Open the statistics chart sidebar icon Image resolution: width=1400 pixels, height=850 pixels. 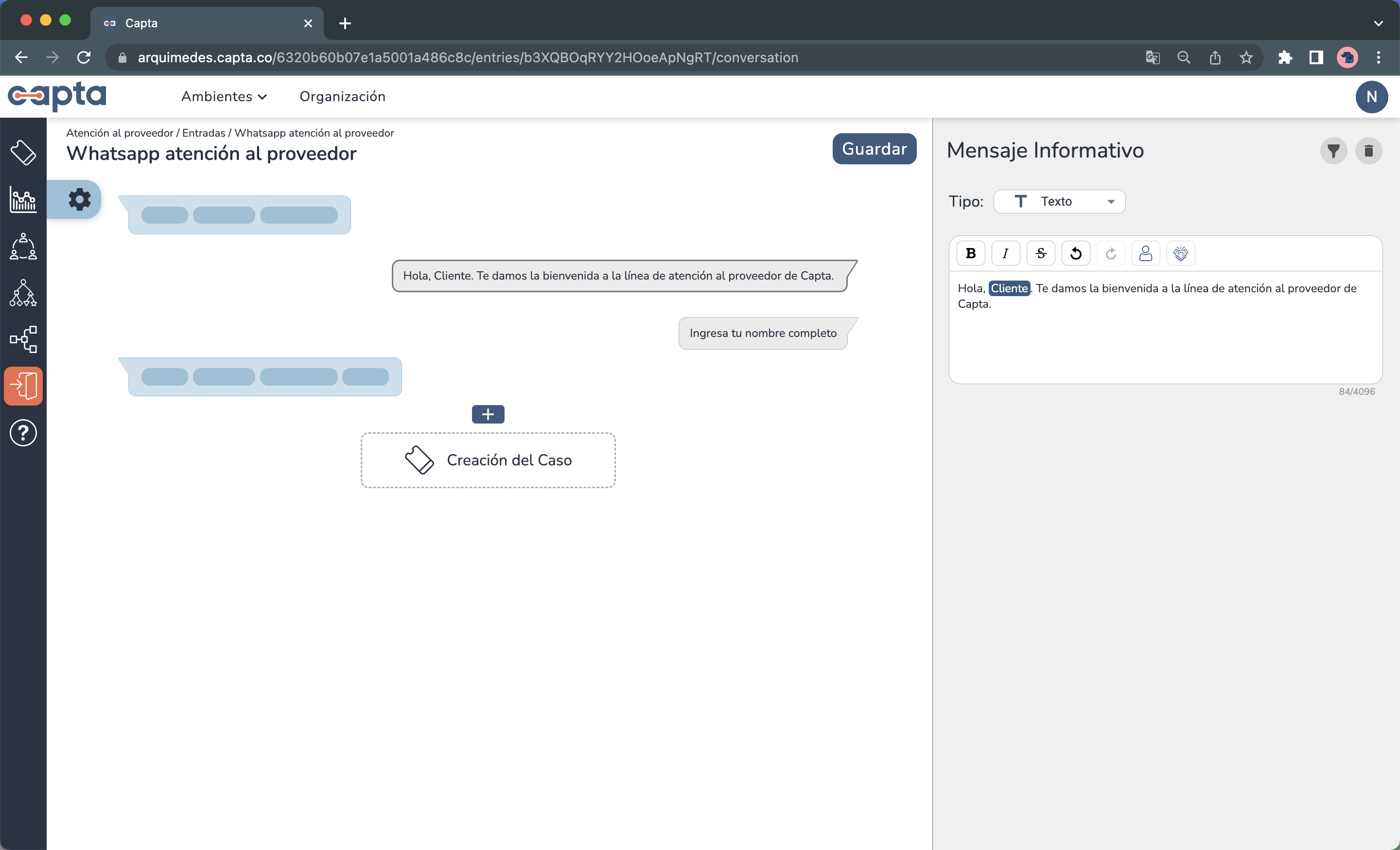[23, 199]
